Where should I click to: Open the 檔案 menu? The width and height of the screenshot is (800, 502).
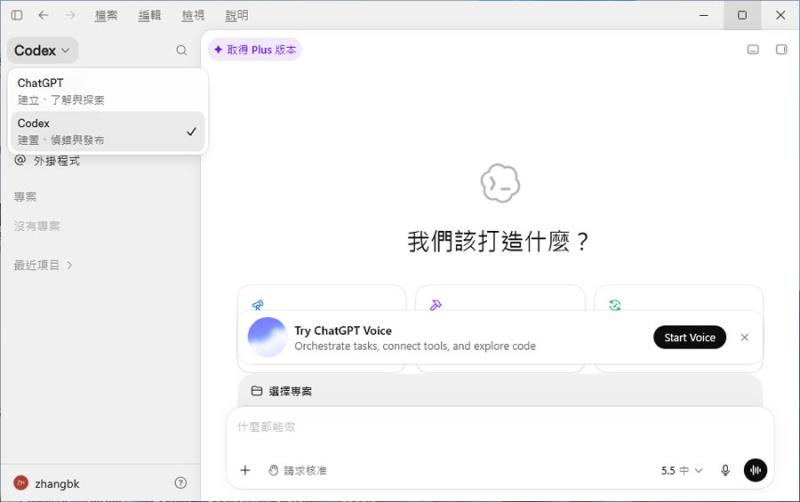tap(106, 16)
